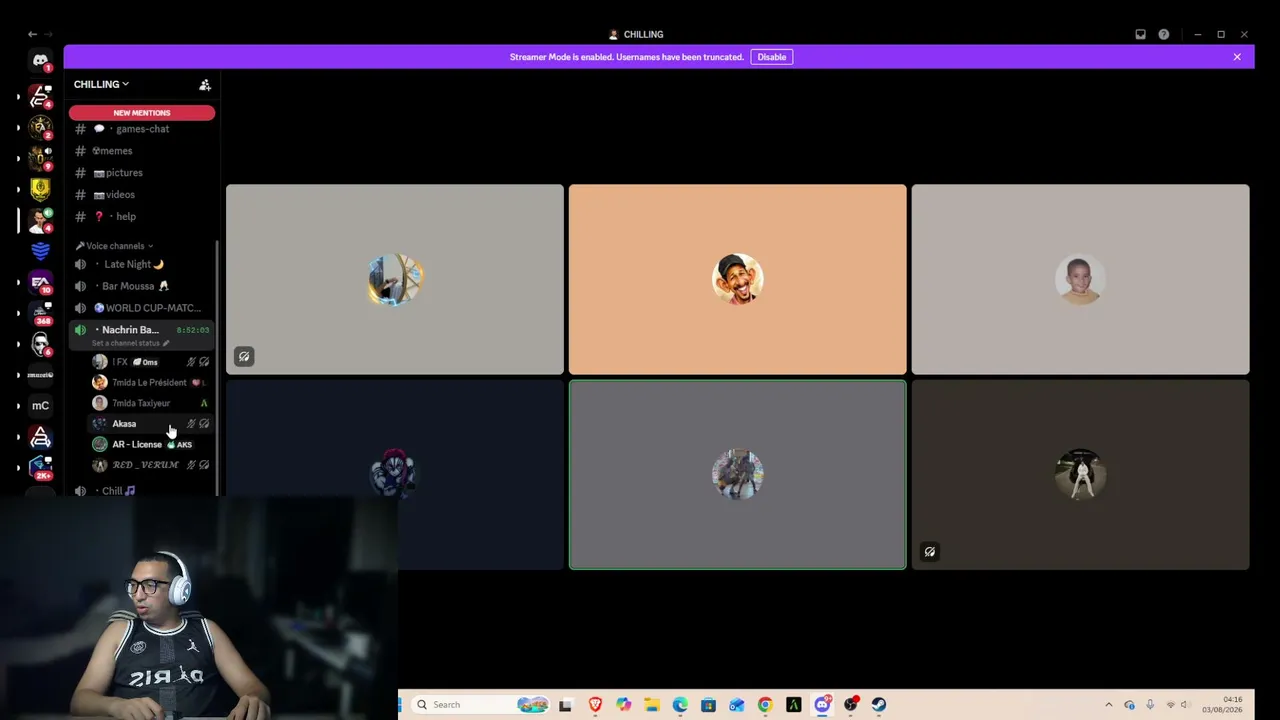Open Steam from taskbar
This screenshot has width=1280, height=720.
879,705
